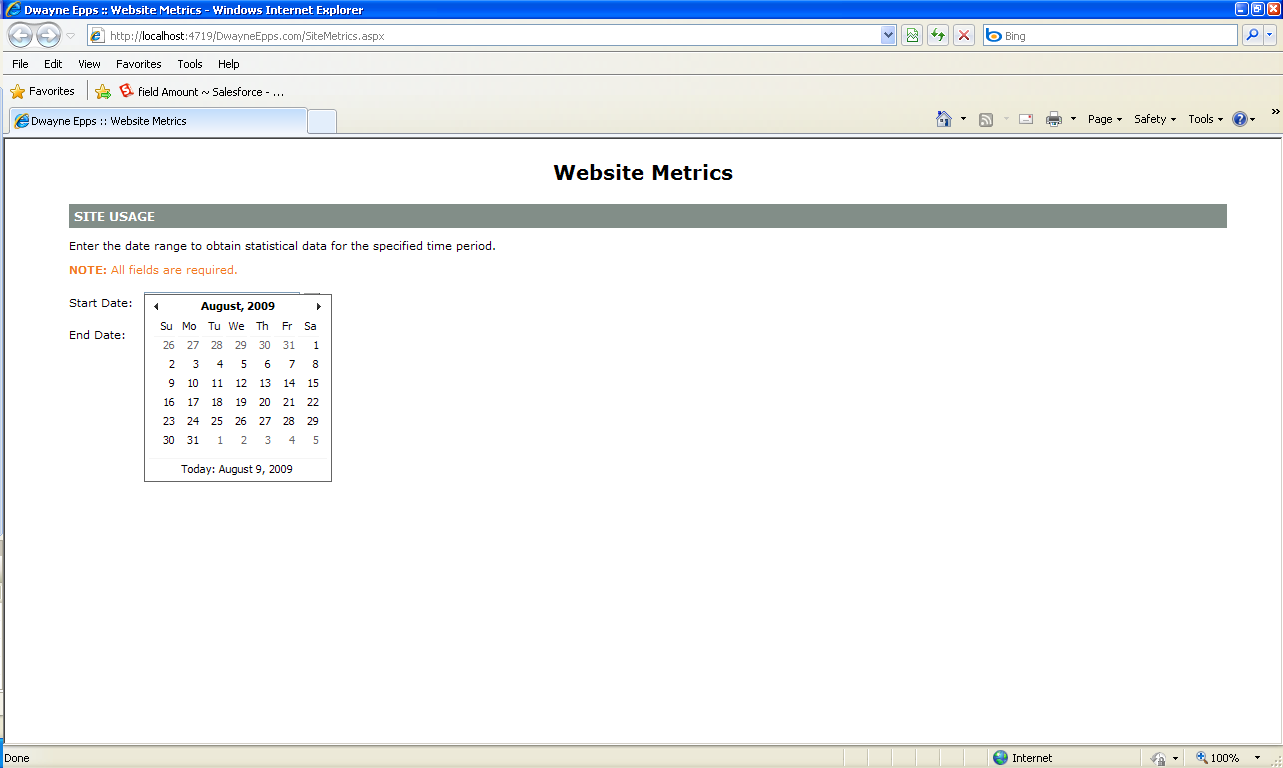1283x768 pixels.
Task: Refresh the page with the Refresh icon
Action: 938,36
